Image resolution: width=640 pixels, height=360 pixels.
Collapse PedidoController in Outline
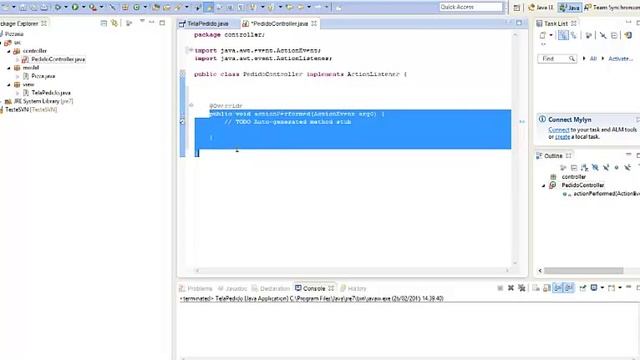click(x=543, y=186)
